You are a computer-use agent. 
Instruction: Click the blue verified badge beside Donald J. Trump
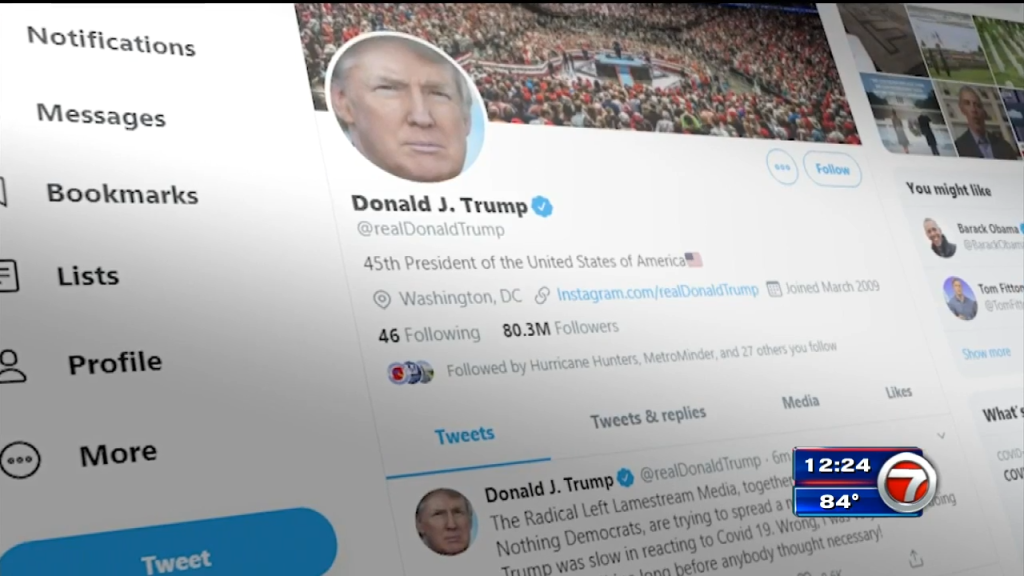coord(542,206)
